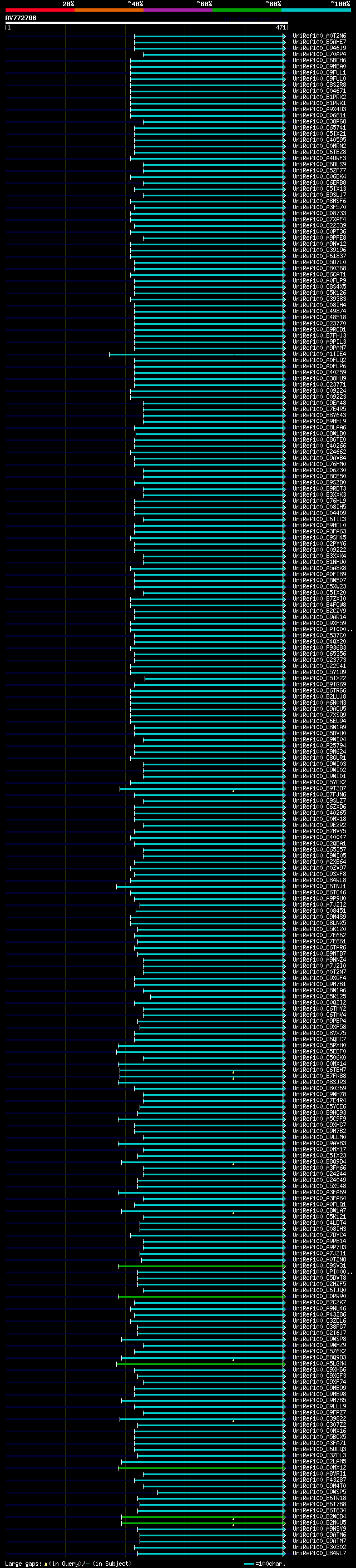This screenshot has height=1568, width=356.
Task: Open hit UniRef100_Q946J9
Action: (x=319, y=48)
